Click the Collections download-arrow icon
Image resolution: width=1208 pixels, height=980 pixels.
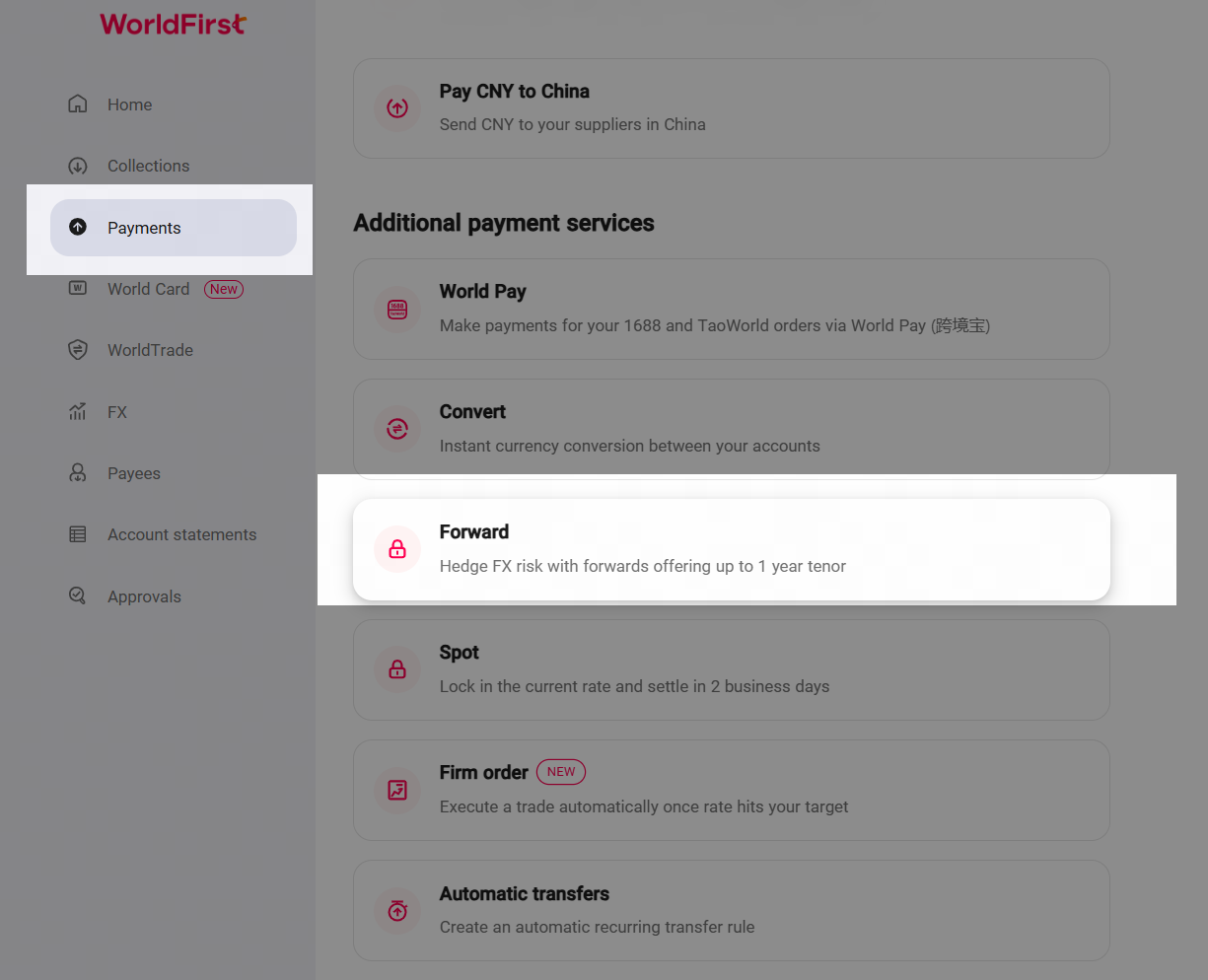(78, 166)
